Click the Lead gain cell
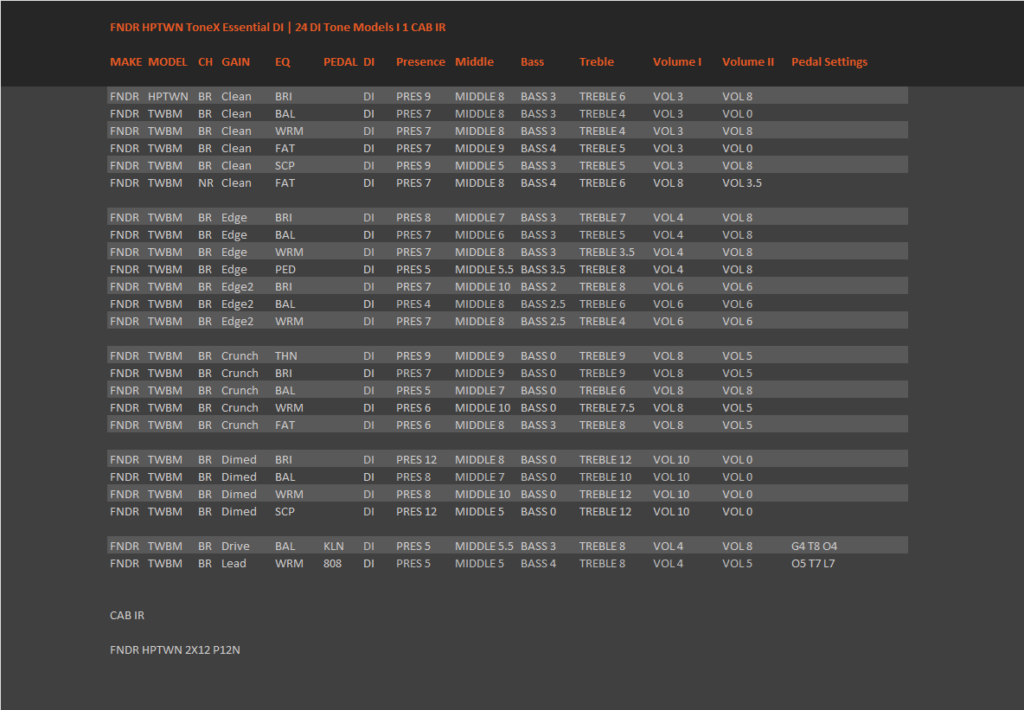The height and width of the screenshot is (710, 1024). click(234, 564)
